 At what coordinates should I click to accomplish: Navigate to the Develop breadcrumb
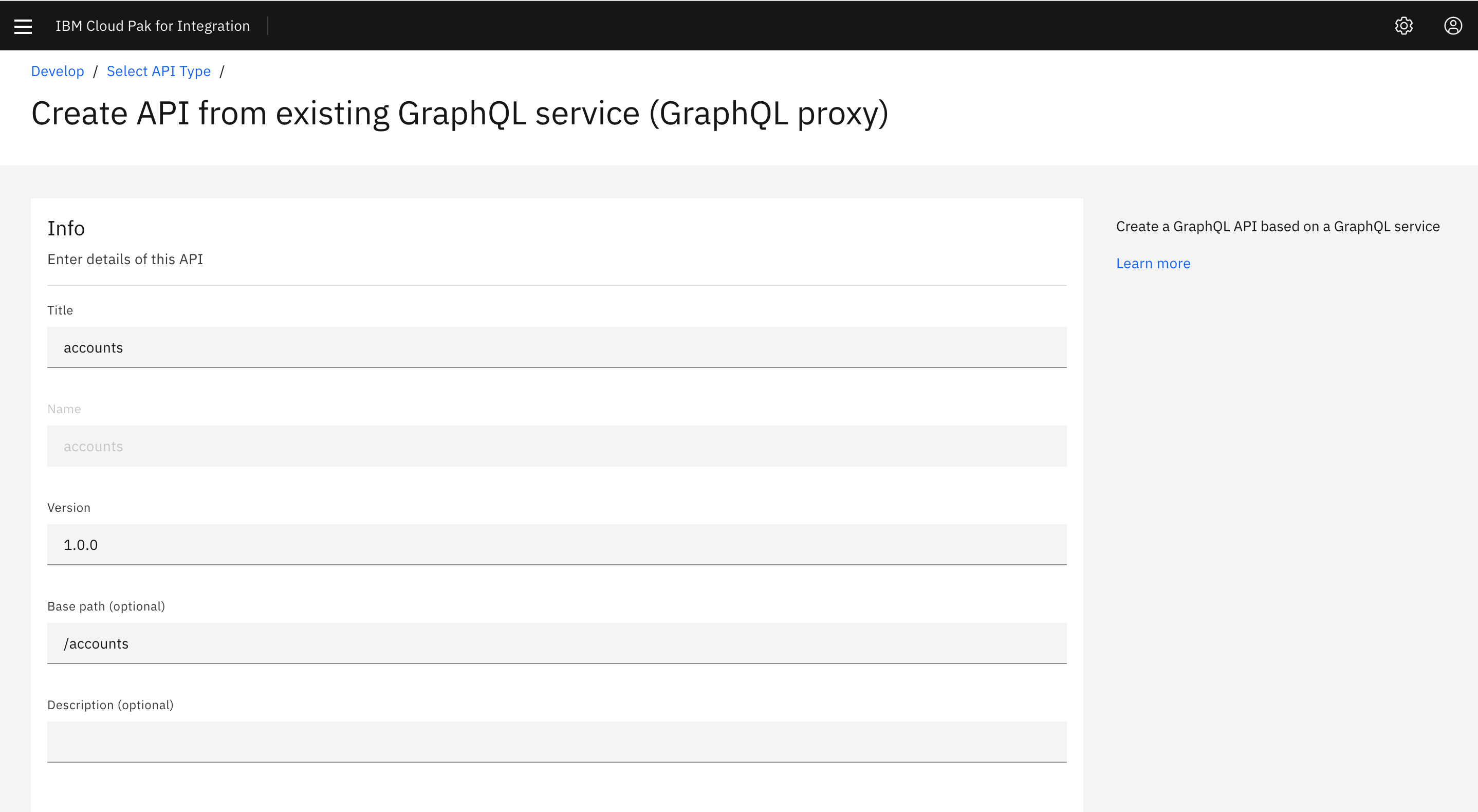[x=58, y=70]
